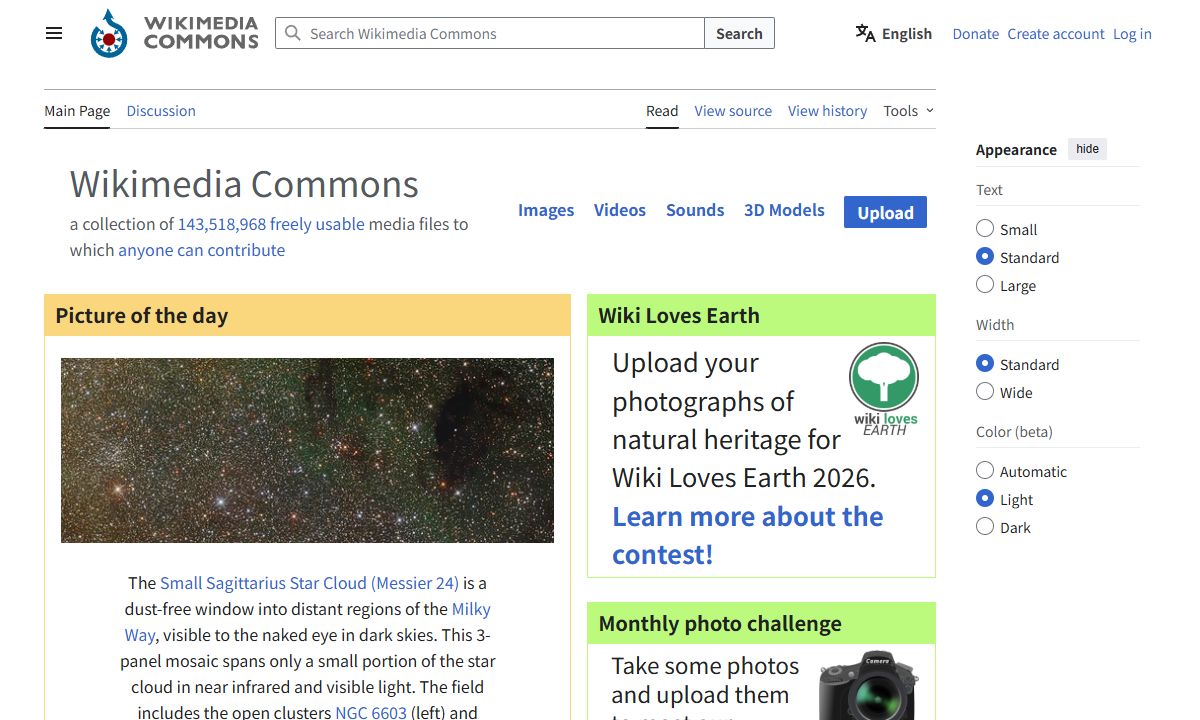Image resolution: width=1200 pixels, height=720 pixels.
Task: Expand the Tools dropdown menu
Action: tap(909, 111)
